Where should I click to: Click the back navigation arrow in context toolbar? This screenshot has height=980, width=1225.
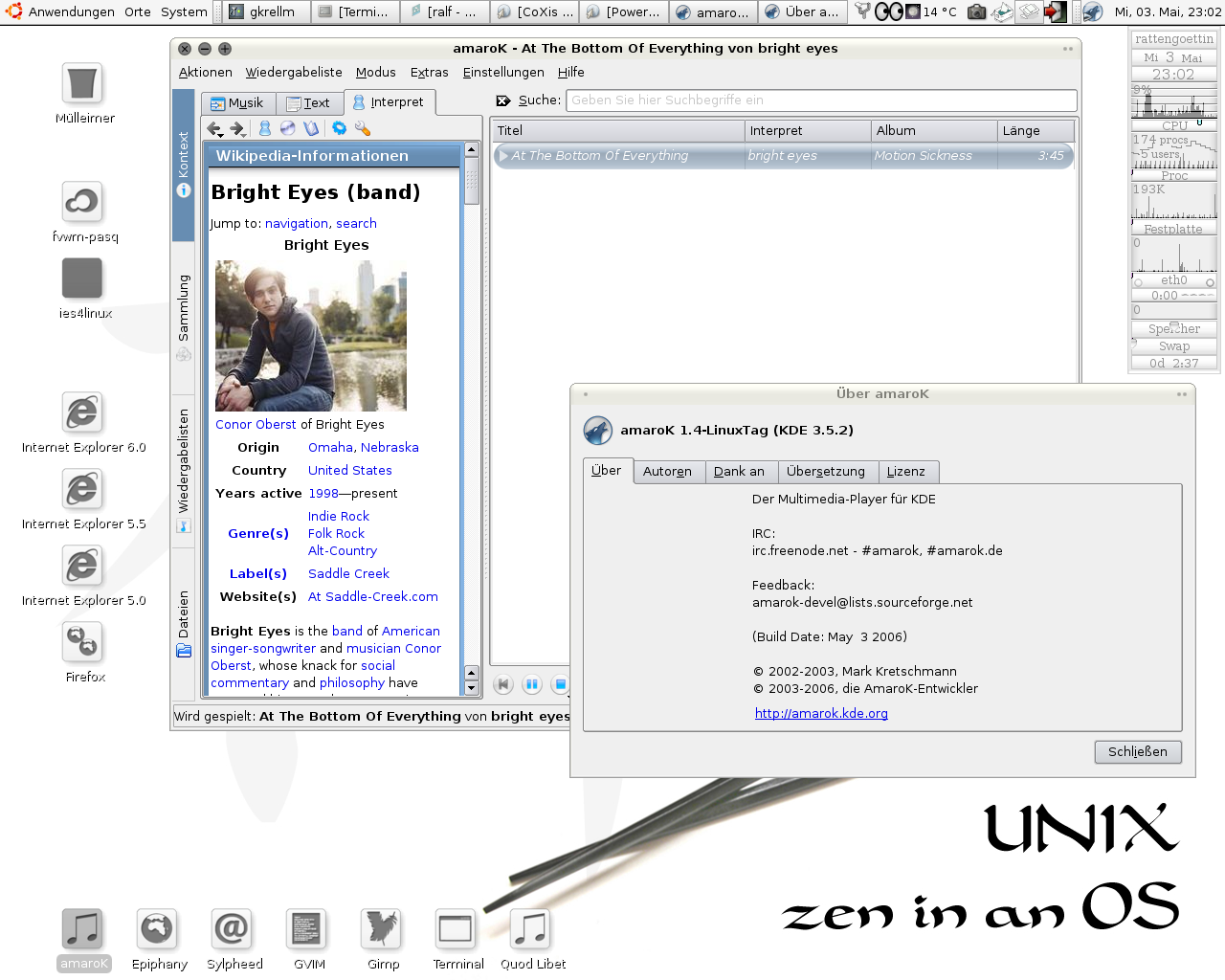pos(214,128)
